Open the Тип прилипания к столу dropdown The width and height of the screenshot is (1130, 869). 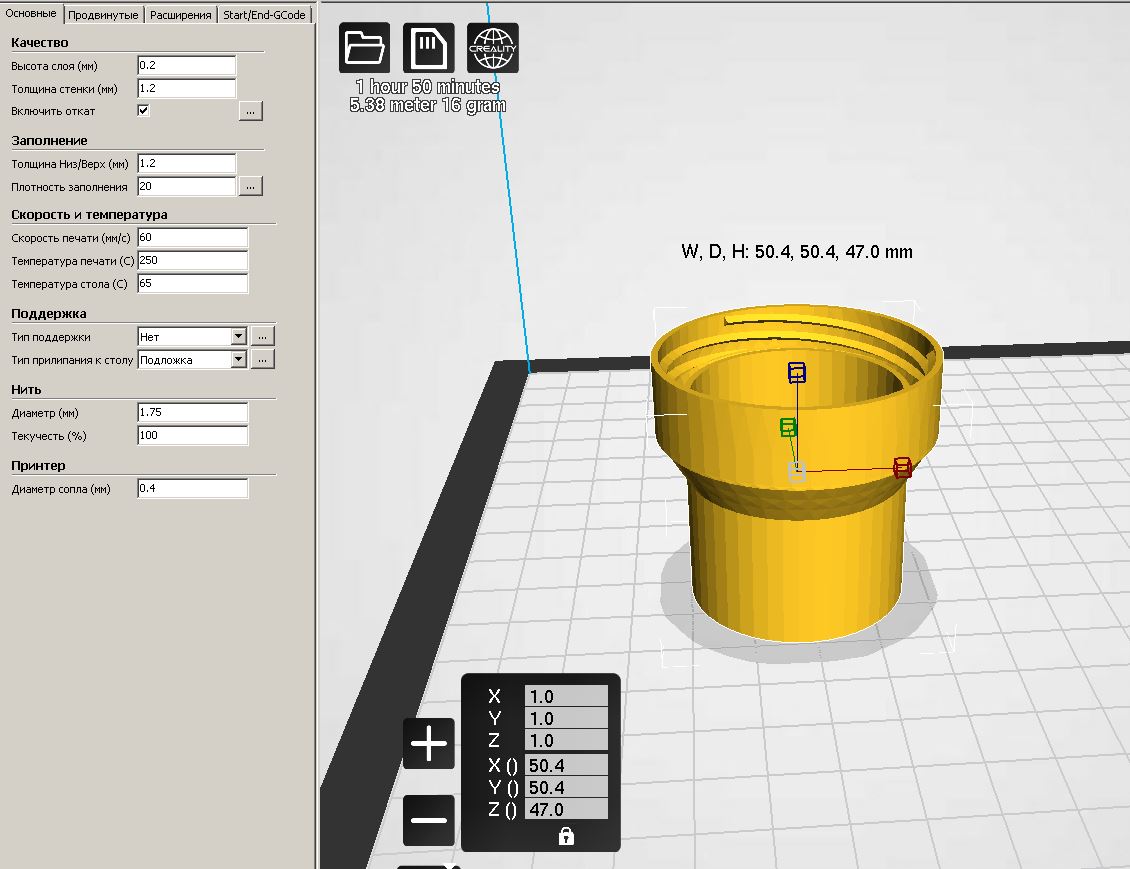192,360
